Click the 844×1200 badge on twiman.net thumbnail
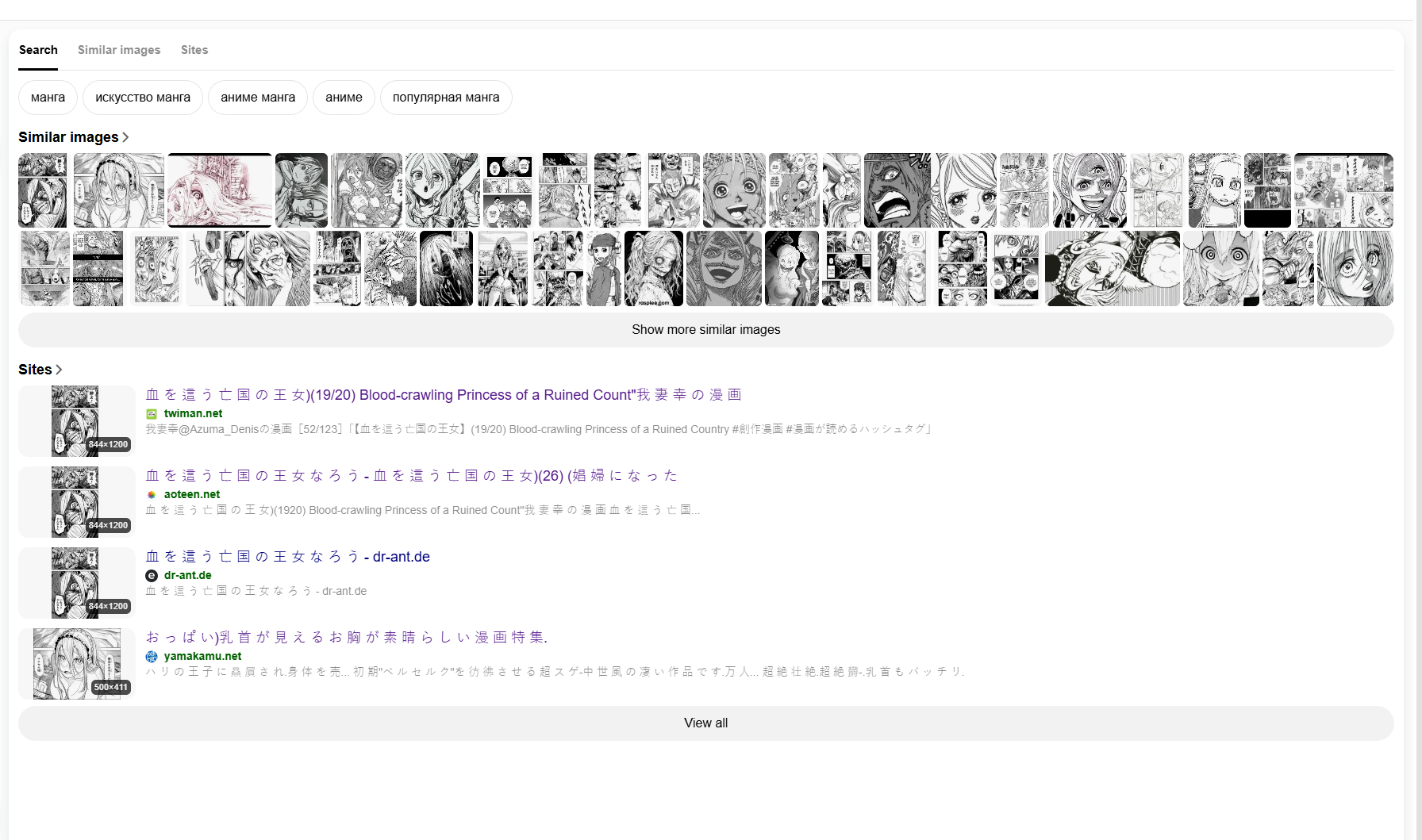Screen dimensions: 1422x840 tap(108, 444)
